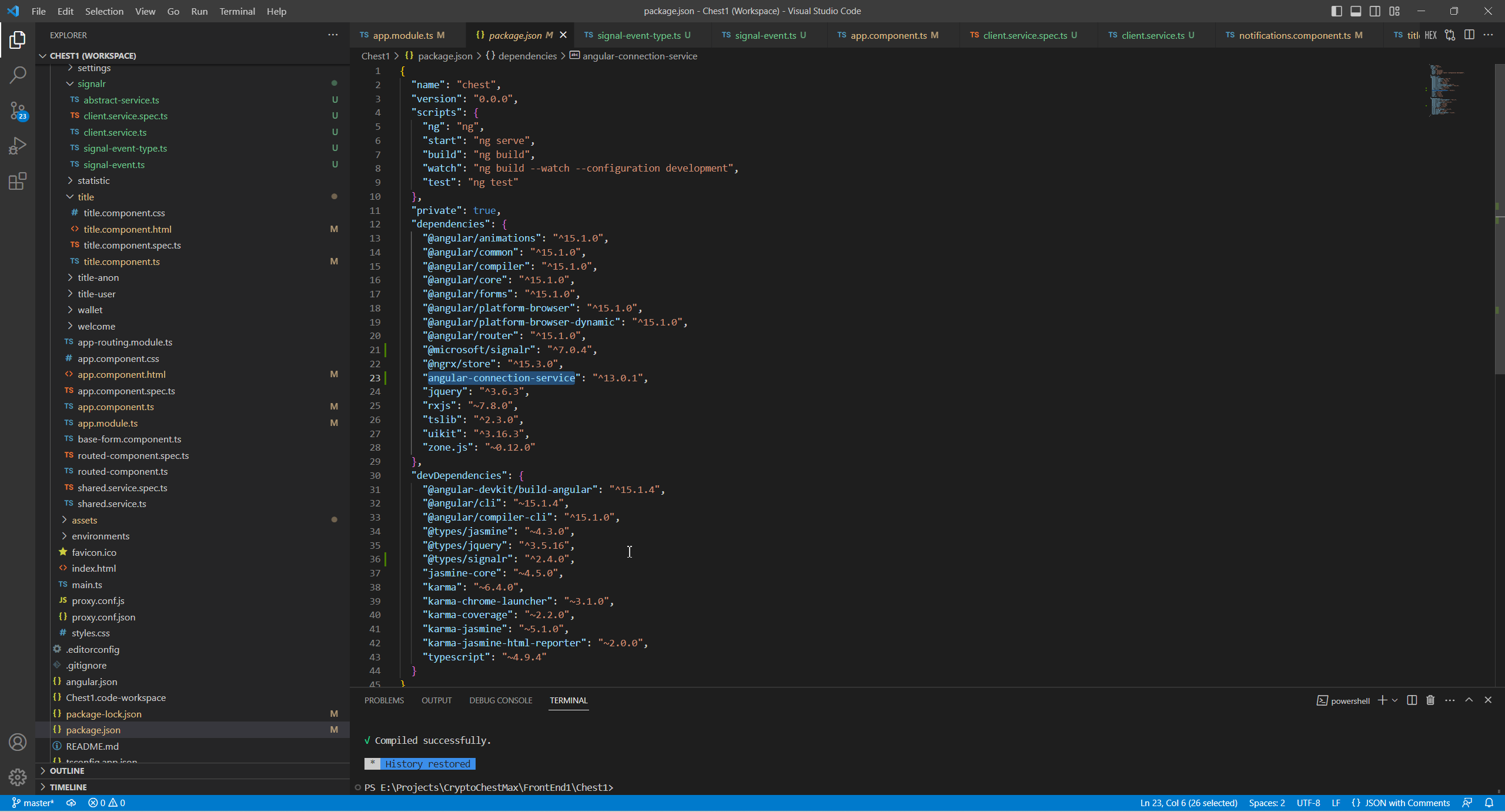Toggle the primary side bar visibility

tap(1336, 11)
